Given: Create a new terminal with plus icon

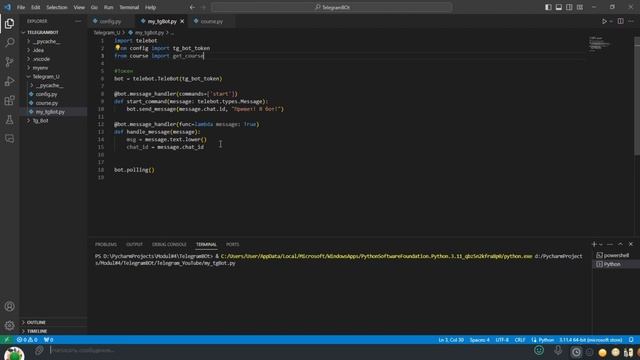Looking at the screenshot, I should (594, 244).
